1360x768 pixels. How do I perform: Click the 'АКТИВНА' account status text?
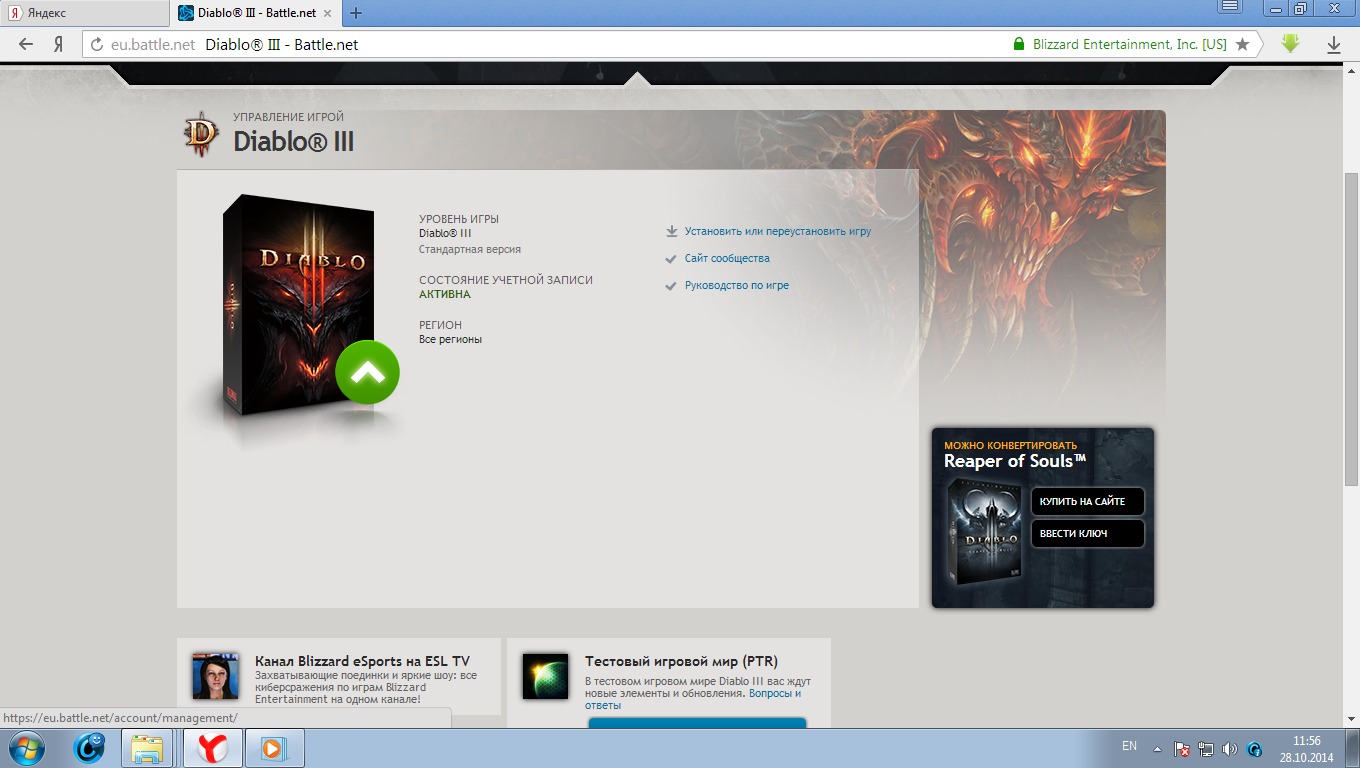coord(445,294)
